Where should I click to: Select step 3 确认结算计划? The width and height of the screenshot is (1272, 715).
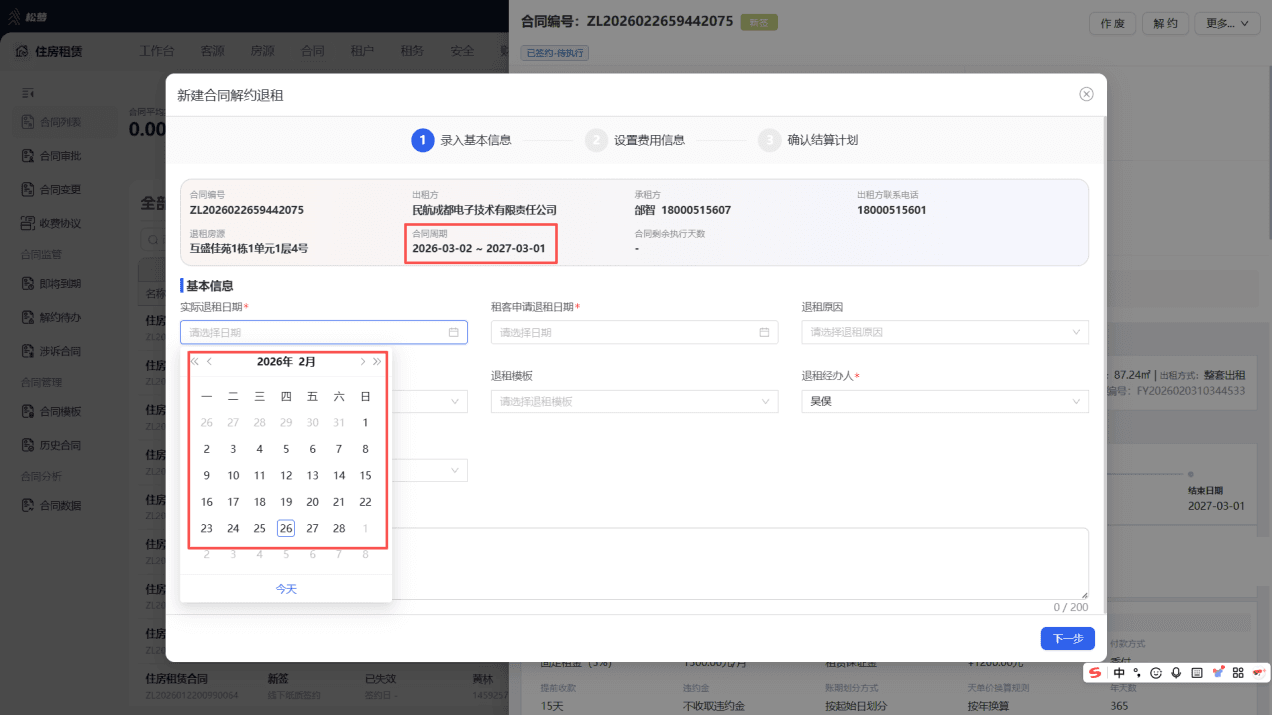click(808, 140)
